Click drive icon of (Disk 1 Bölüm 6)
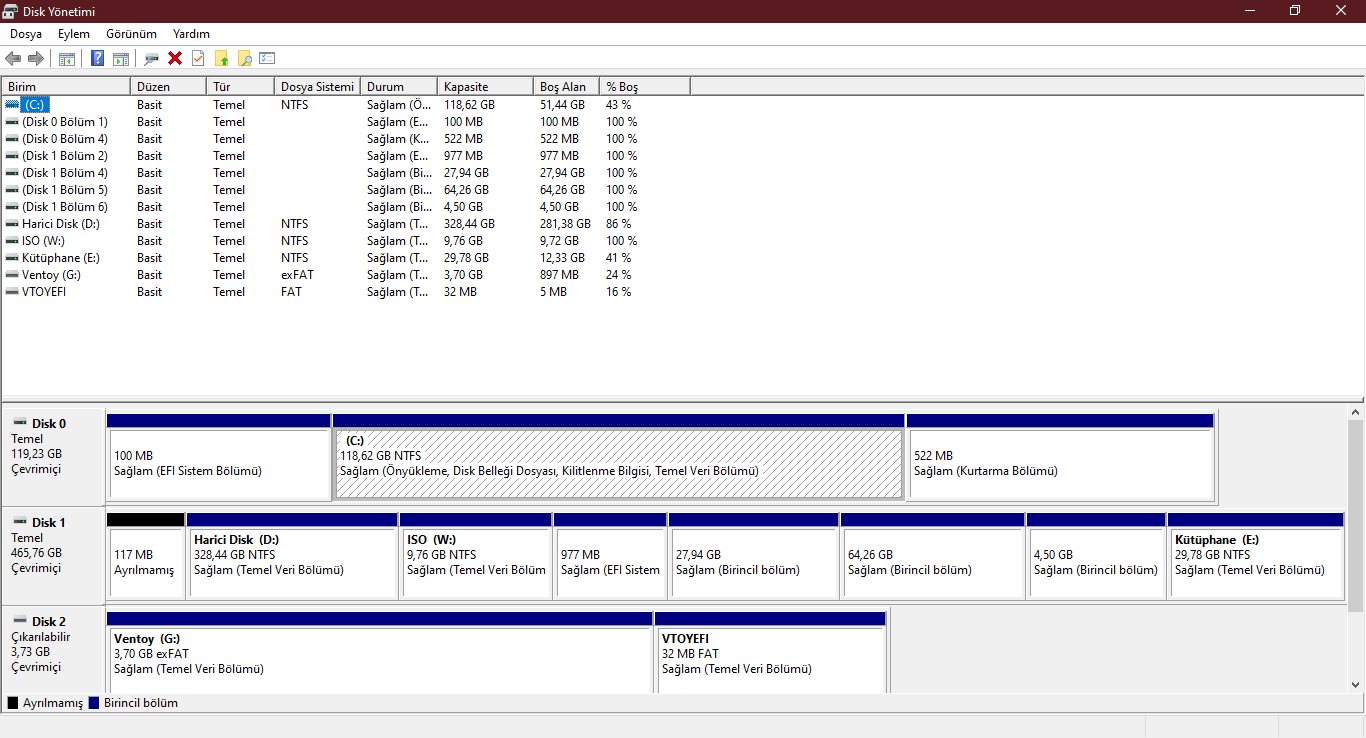This screenshot has width=1366, height=738. click(12, 207)
